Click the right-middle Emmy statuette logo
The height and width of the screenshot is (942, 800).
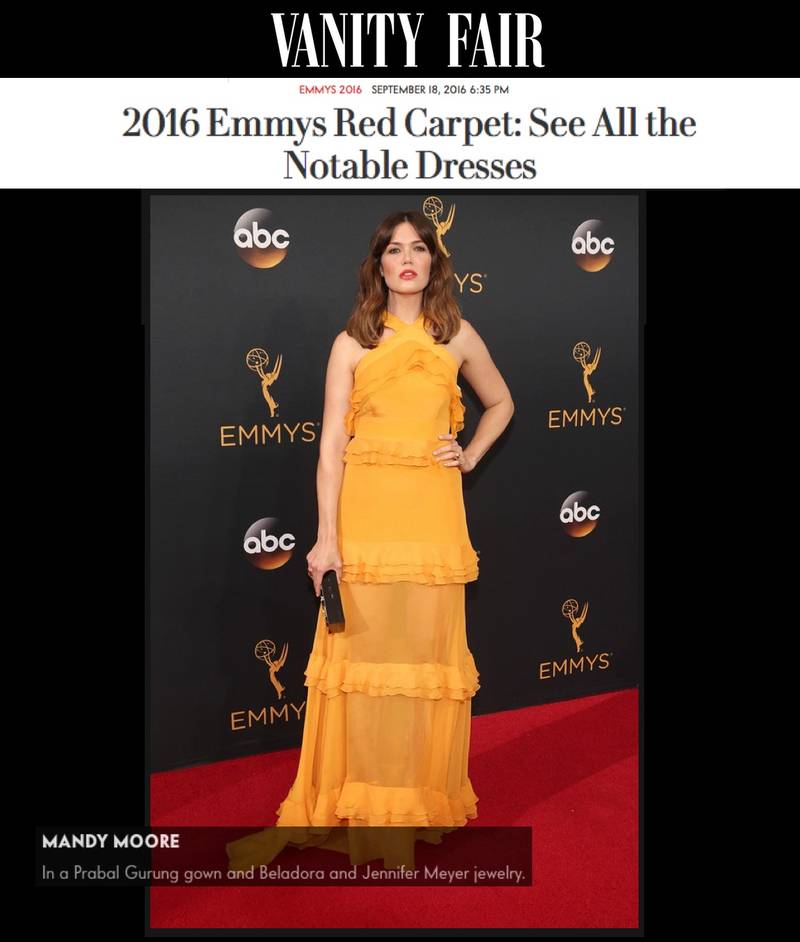[586, 372]
